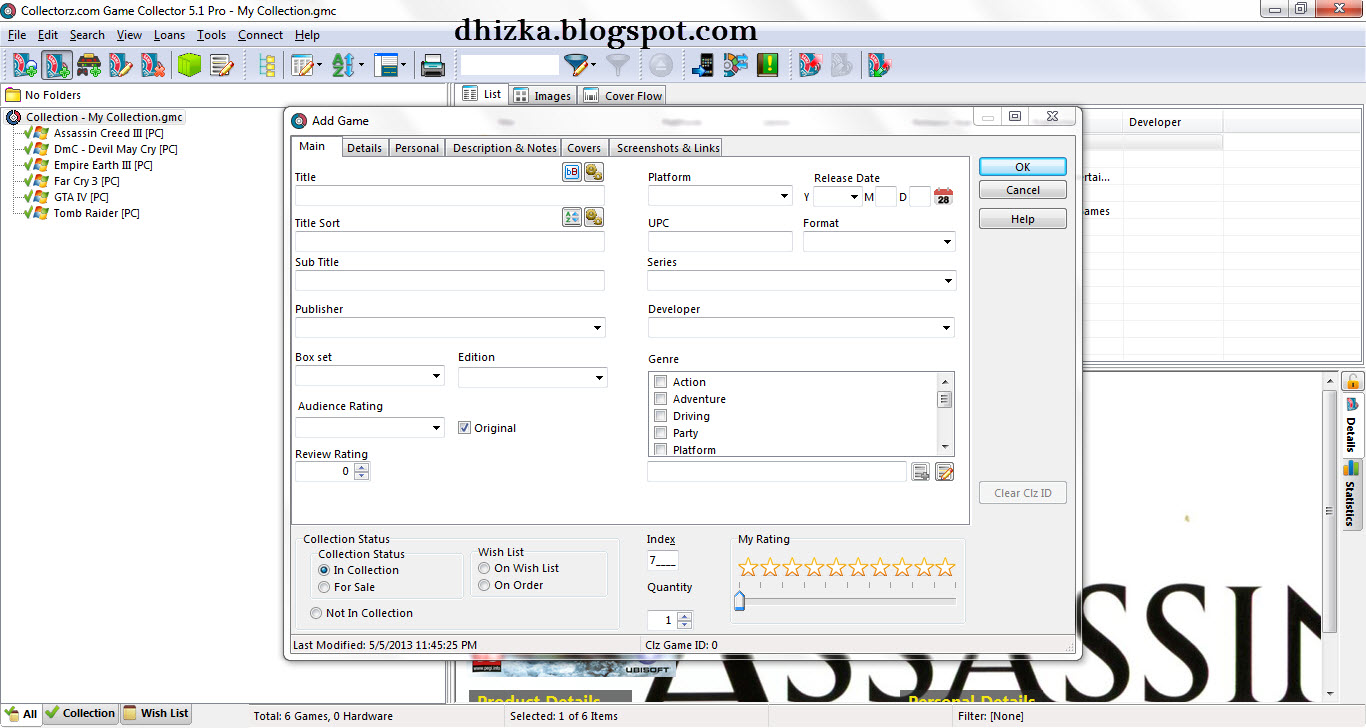Click the A-Z sort order toolbar icon
This screenshot has height=728, width=1366.
point(343,65)
